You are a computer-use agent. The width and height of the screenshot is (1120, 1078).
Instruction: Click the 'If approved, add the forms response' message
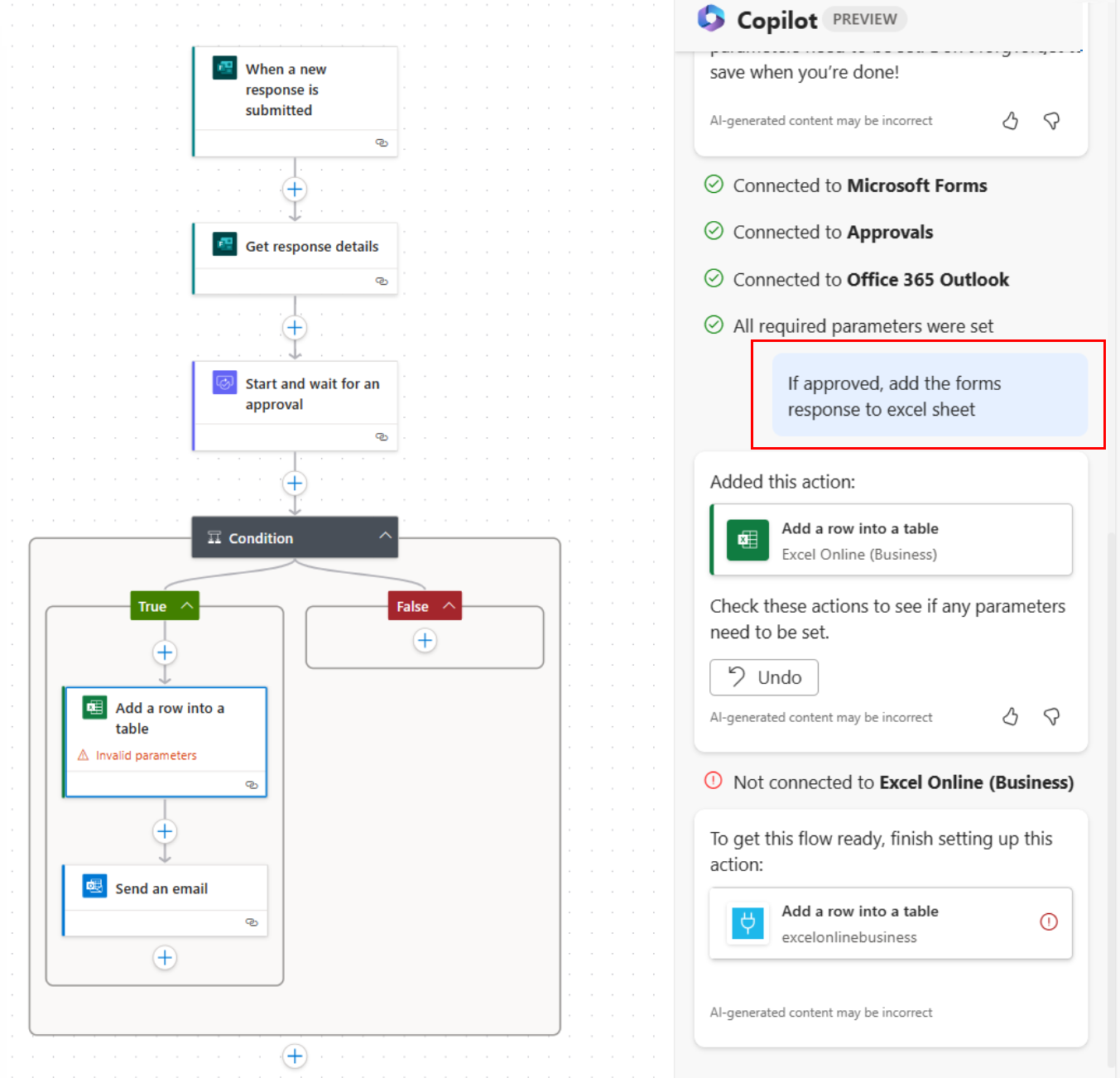tap(930, 395)
